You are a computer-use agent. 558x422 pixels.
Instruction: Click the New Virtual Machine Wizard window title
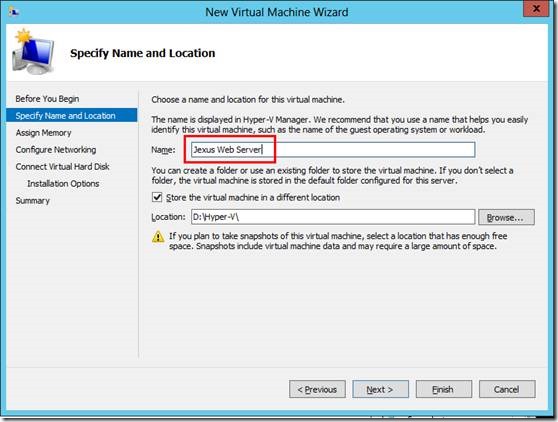277,12
